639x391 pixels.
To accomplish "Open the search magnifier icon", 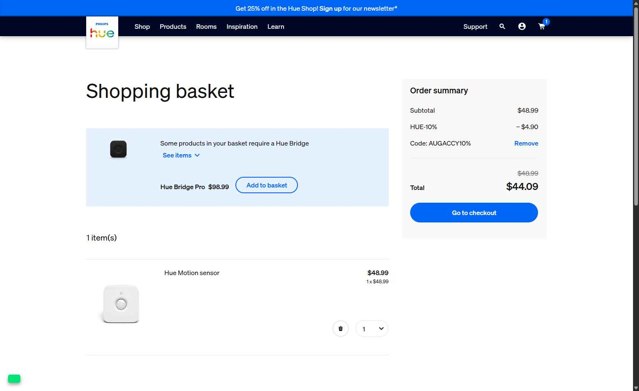I will click(x=502, y=27).
